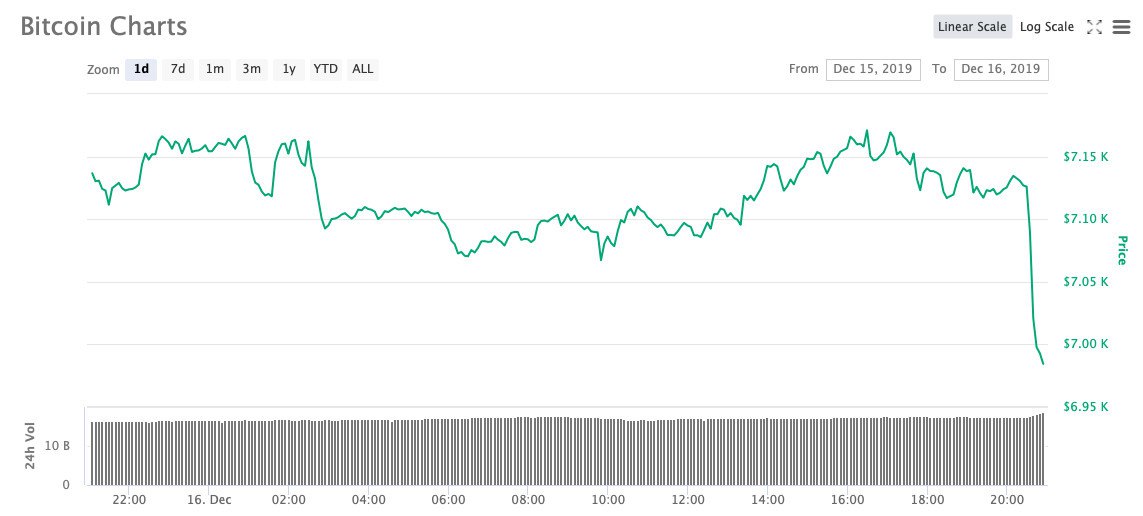1143x516 pixels.
Task: Click the 24h volume bars area
Action: [x=565, y=451]
